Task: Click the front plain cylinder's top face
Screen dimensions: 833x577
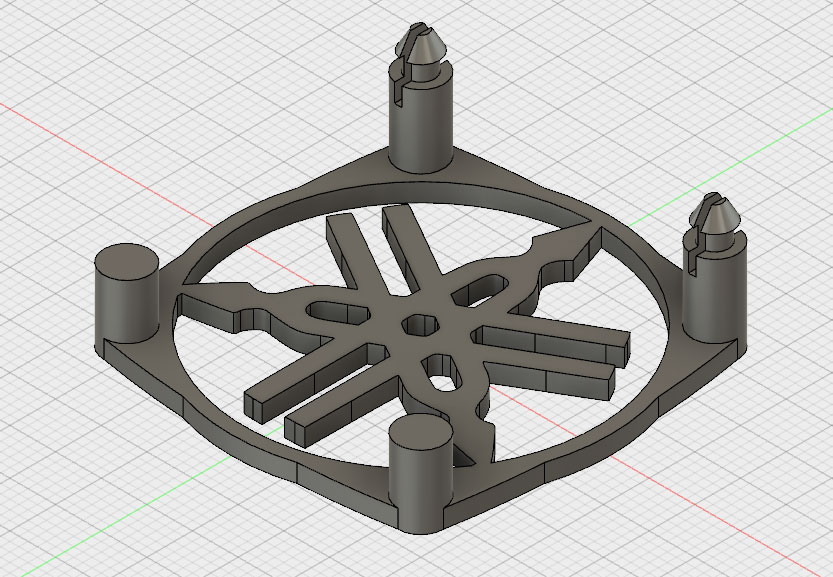Action: [420, 435]
